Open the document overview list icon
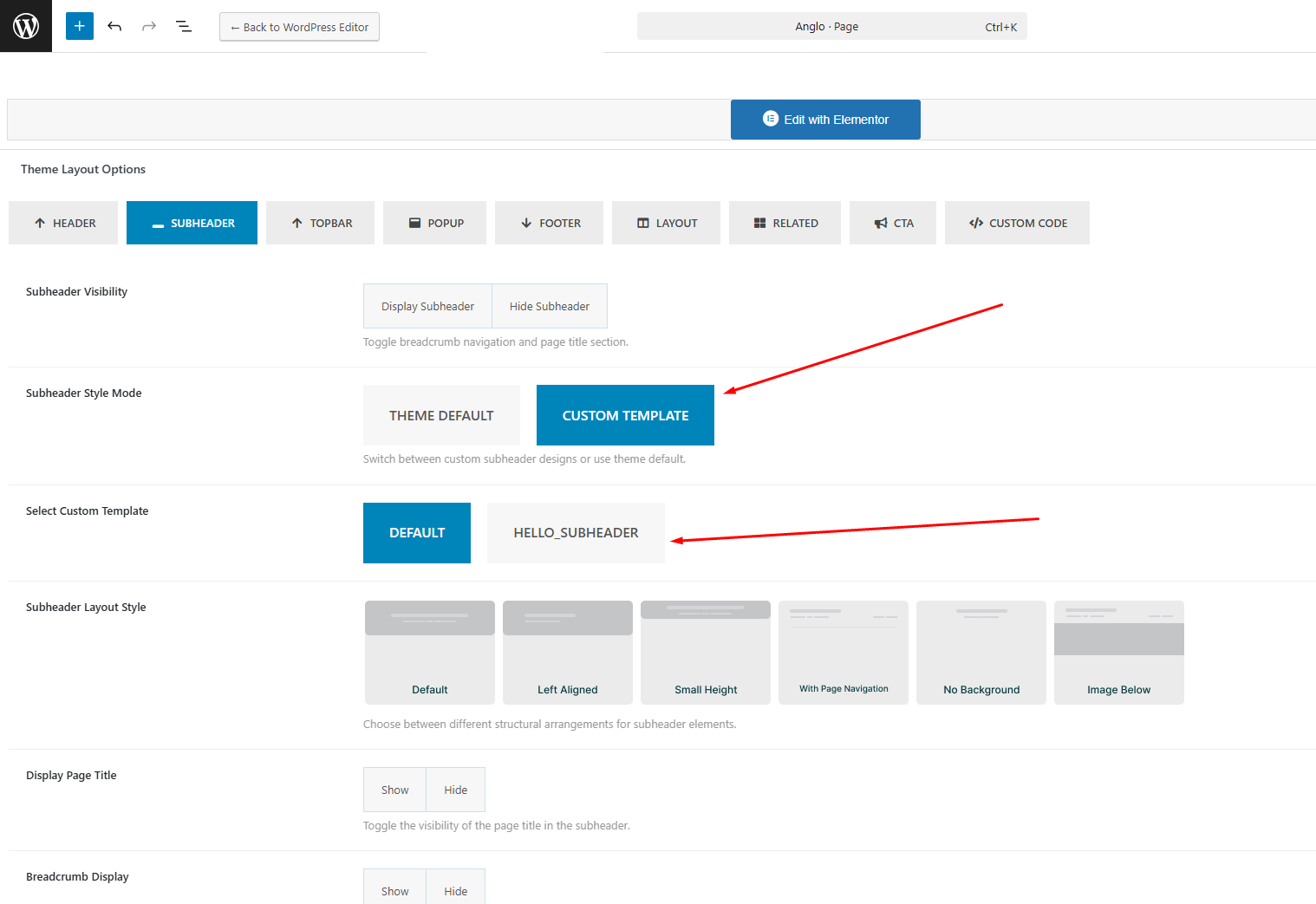The image size is (1316, 904). [184, 26]
